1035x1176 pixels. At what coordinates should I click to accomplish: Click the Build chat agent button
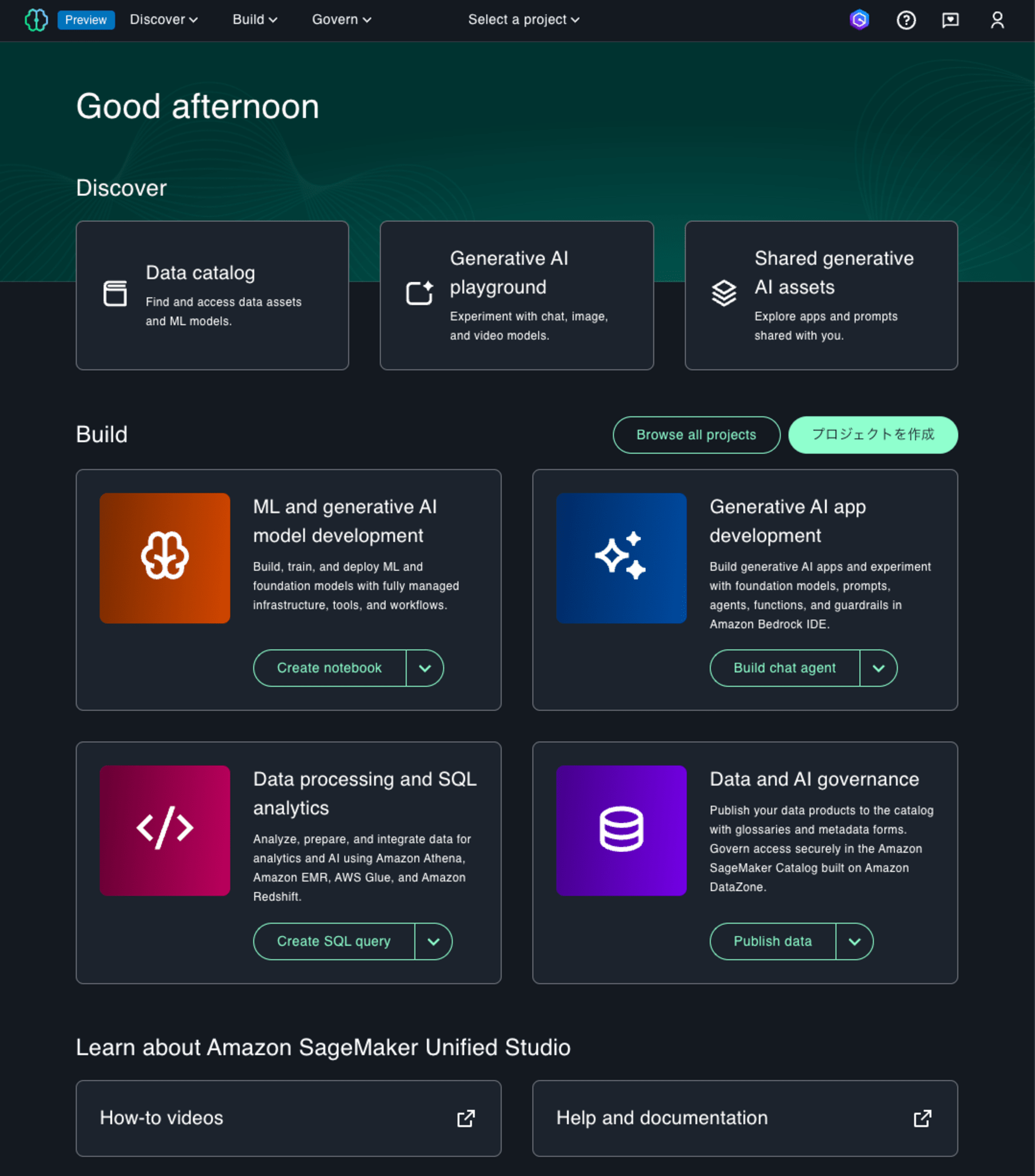coord(784,667)
